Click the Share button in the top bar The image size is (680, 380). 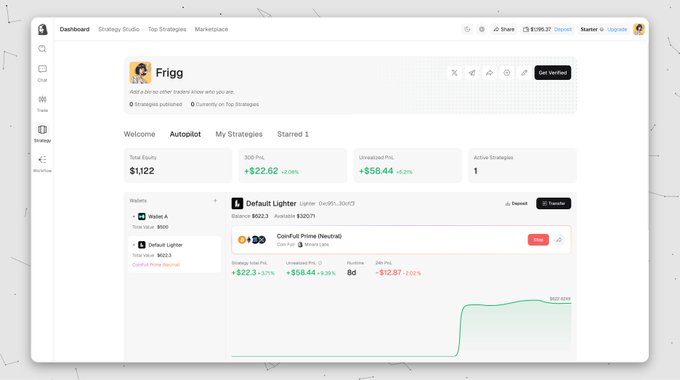504,29
